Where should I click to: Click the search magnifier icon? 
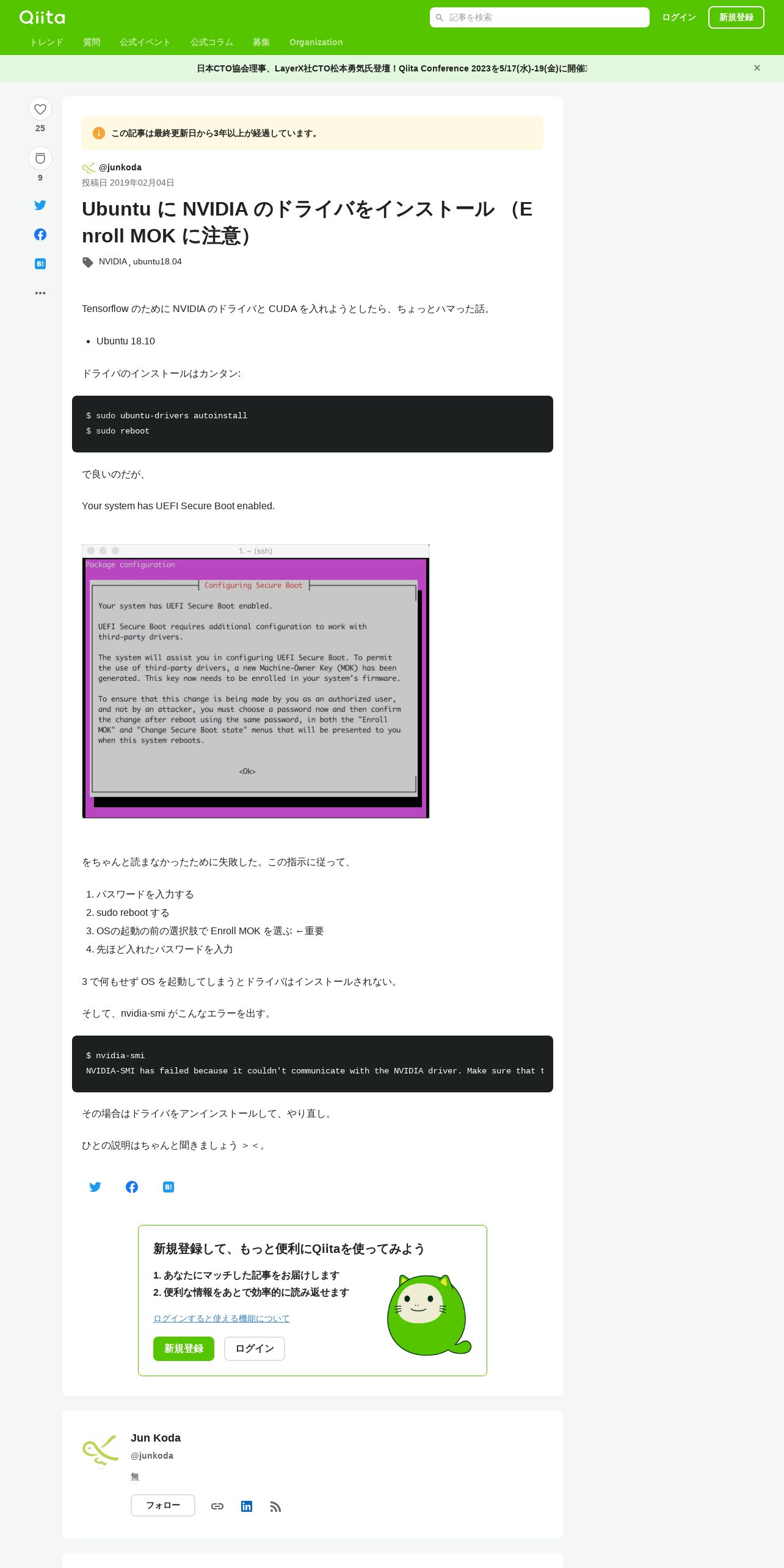coord(439,18)
